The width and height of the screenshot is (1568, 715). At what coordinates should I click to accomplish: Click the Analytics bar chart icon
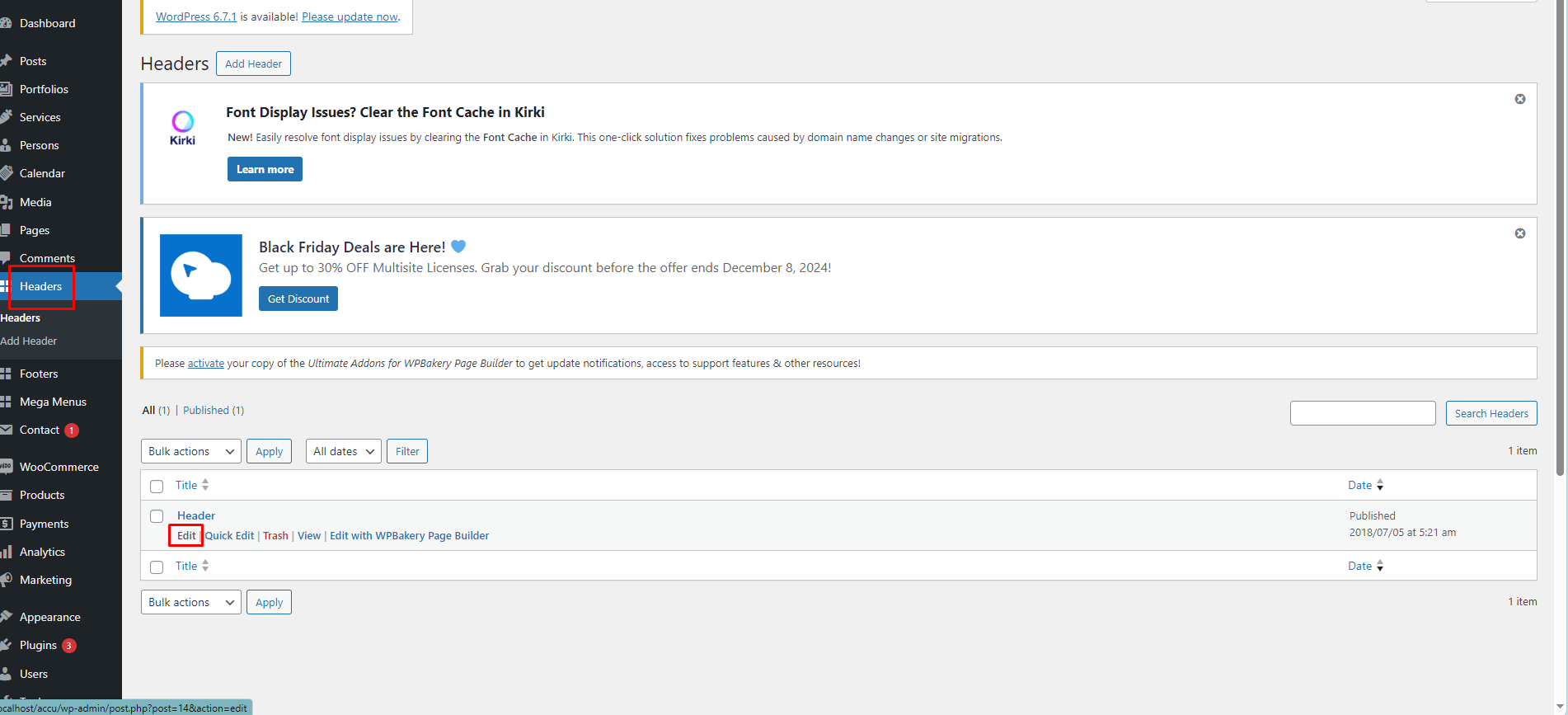(6, 552)
